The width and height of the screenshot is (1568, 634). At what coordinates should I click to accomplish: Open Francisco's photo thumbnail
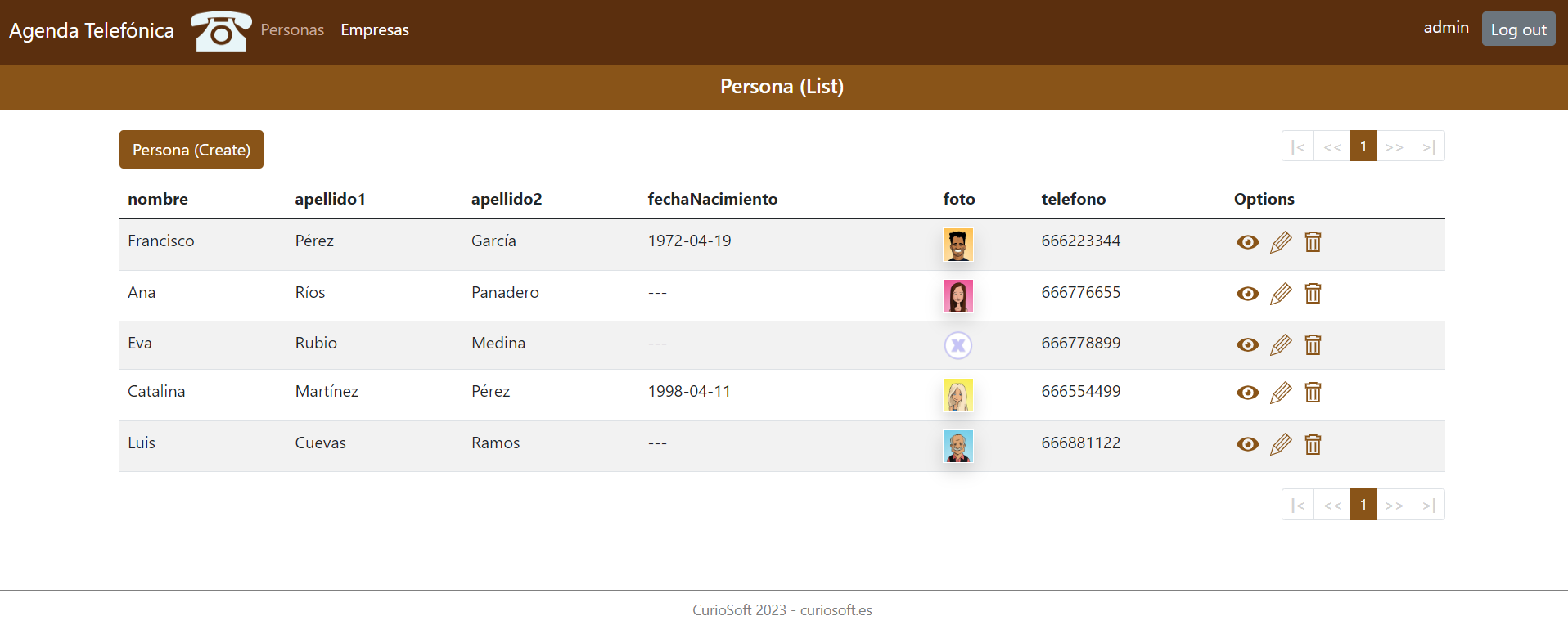958,245
